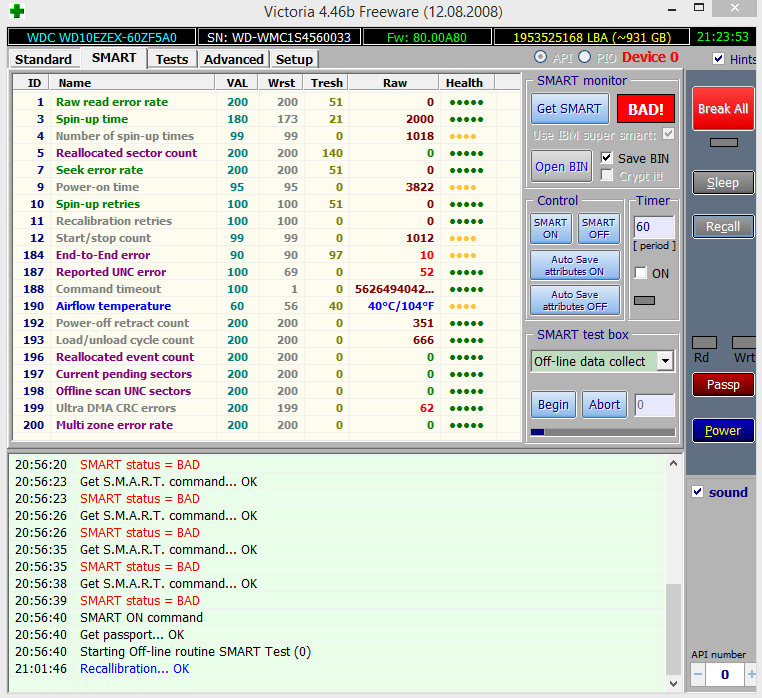Click the Recallibration... OK log entry
Viewport: 762px width, 698px height.
[x=135, y=669]
